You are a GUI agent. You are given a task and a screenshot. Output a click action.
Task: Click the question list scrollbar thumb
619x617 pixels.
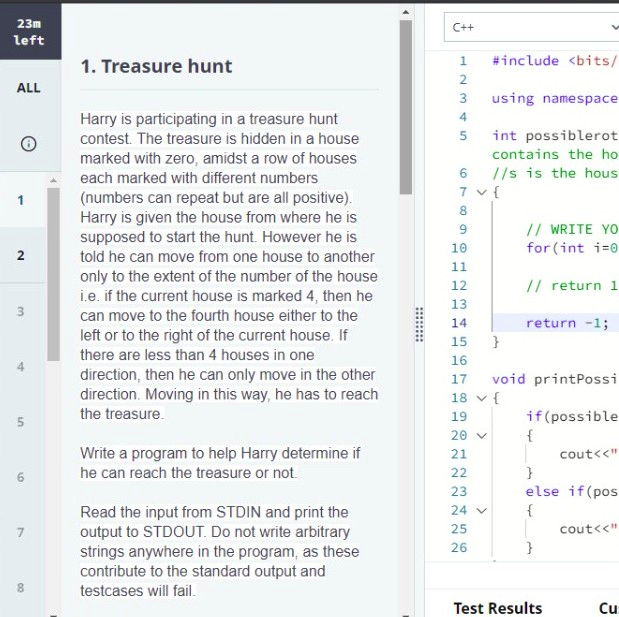[x=53, y=274]
